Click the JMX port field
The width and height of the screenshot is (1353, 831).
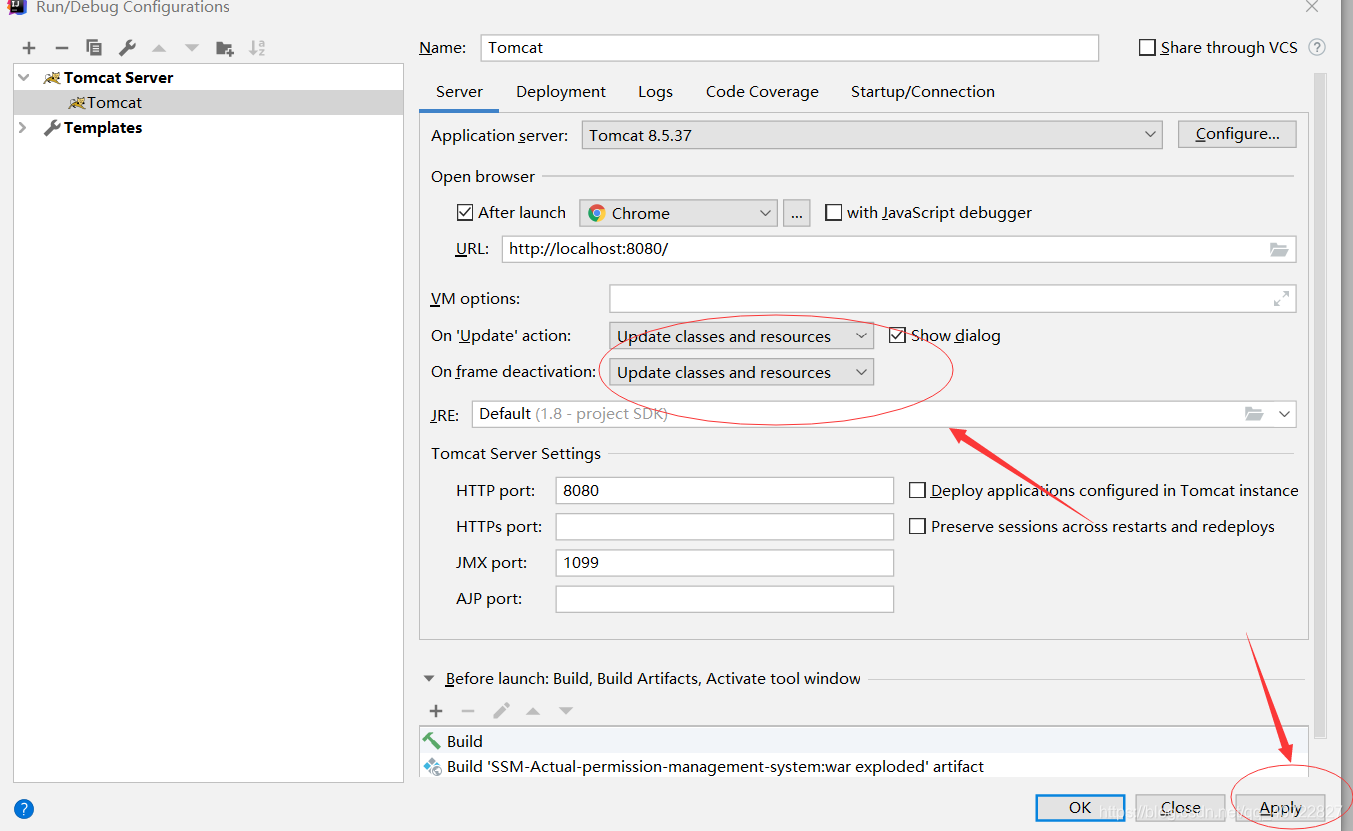click(x=724, y=563)
